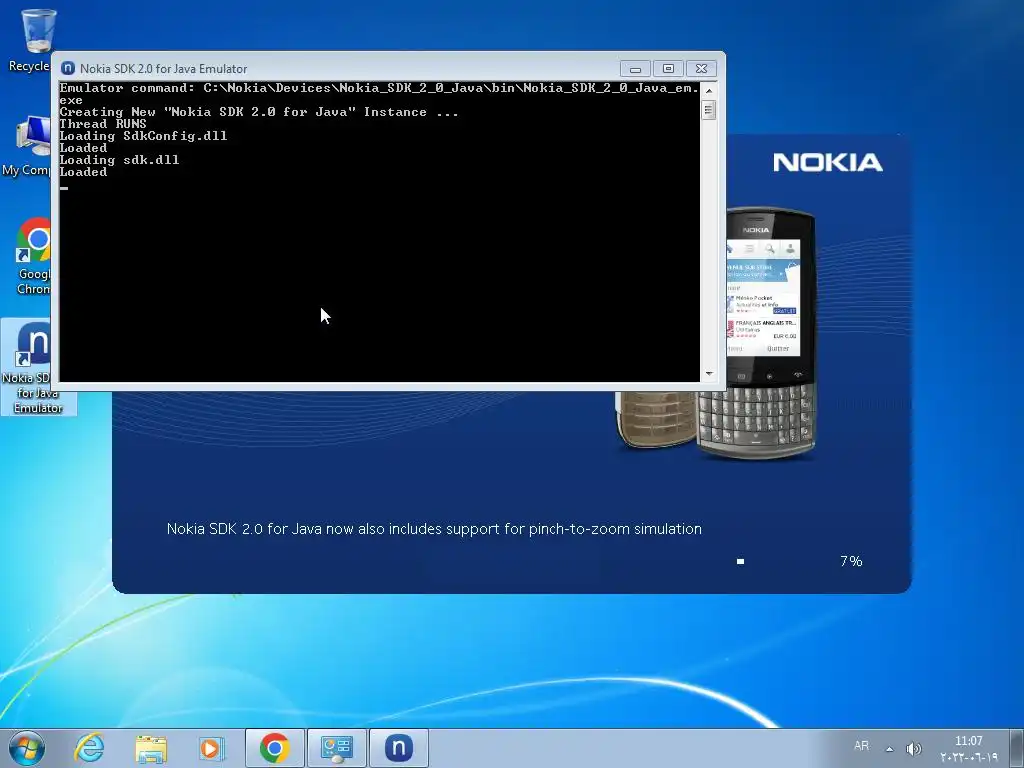Click the "Loading sdk.dll" console line
This screenshot has height=768, width=1024.
pos(120,160)
